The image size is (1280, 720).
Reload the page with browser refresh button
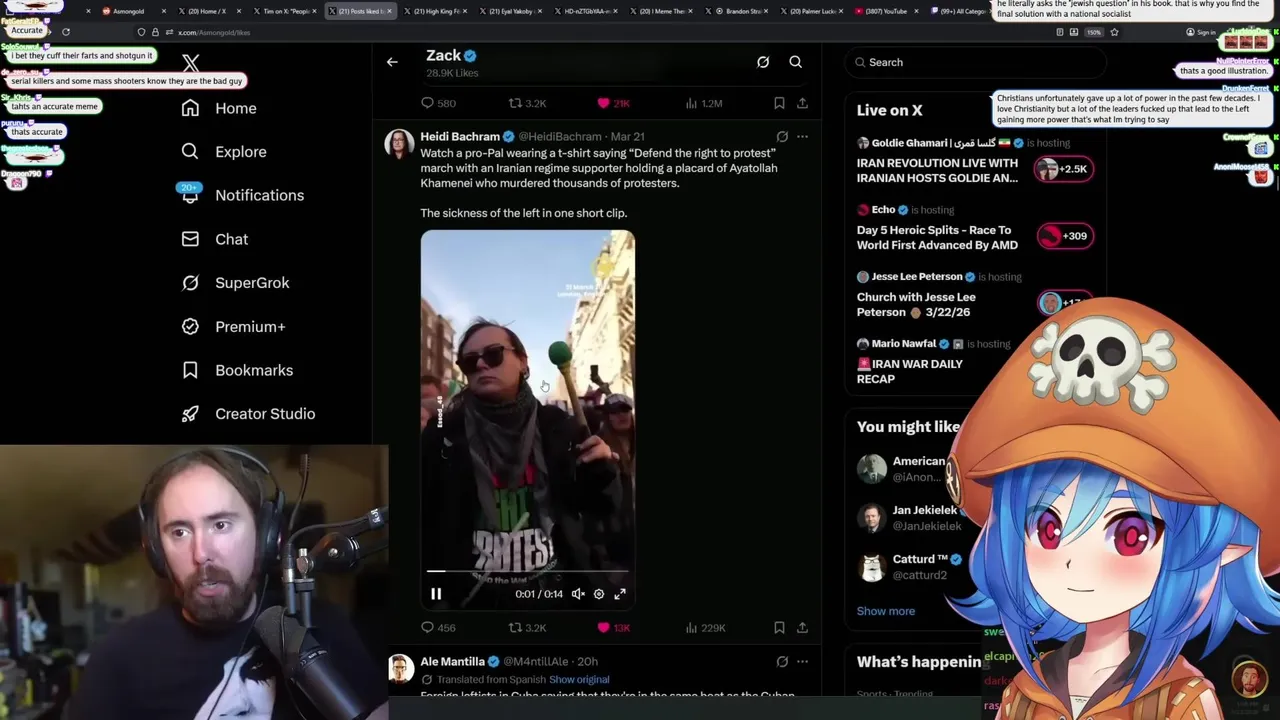pyautogui.click(x=66, y=32)
